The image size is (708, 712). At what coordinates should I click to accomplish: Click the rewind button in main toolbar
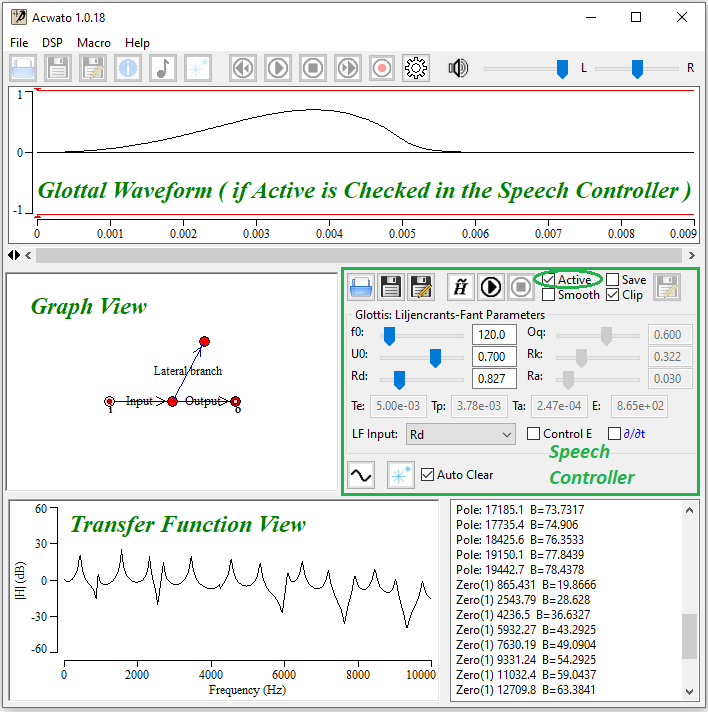tap(242, 68)
